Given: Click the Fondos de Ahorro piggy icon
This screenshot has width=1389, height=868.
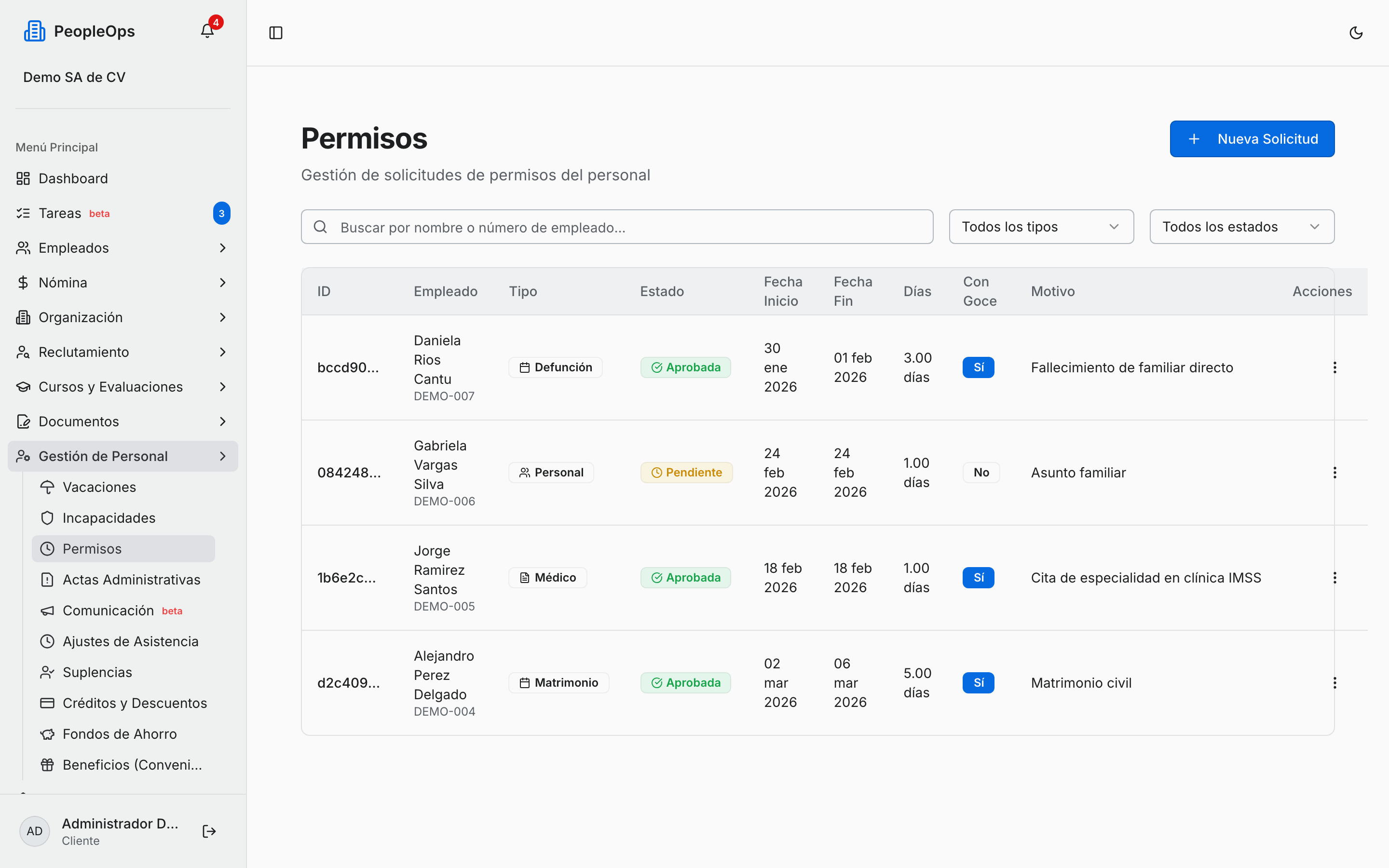Looking at the screenshot, I should tap(47, 733).
